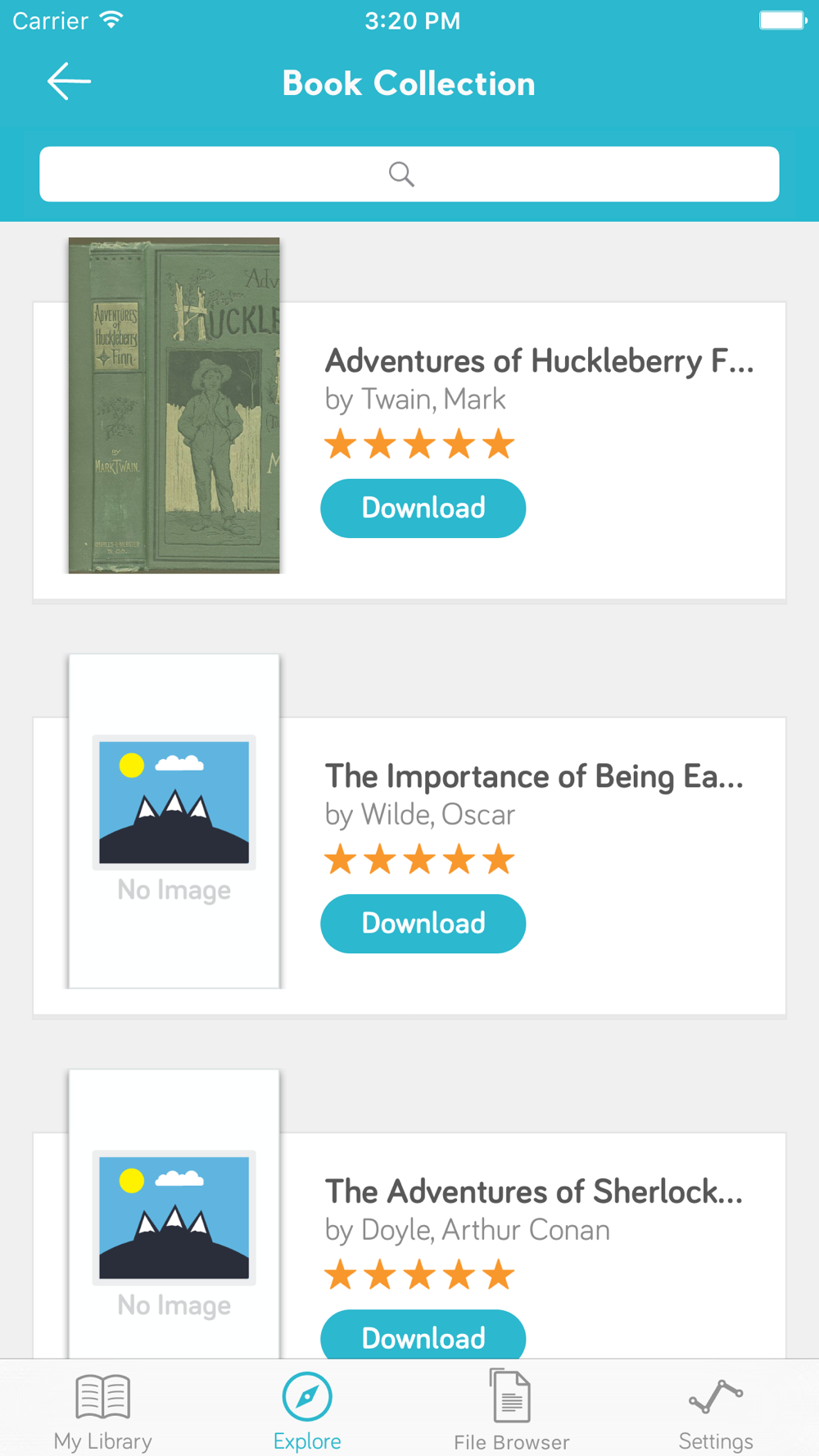Click the search input field

click(409, 174)
